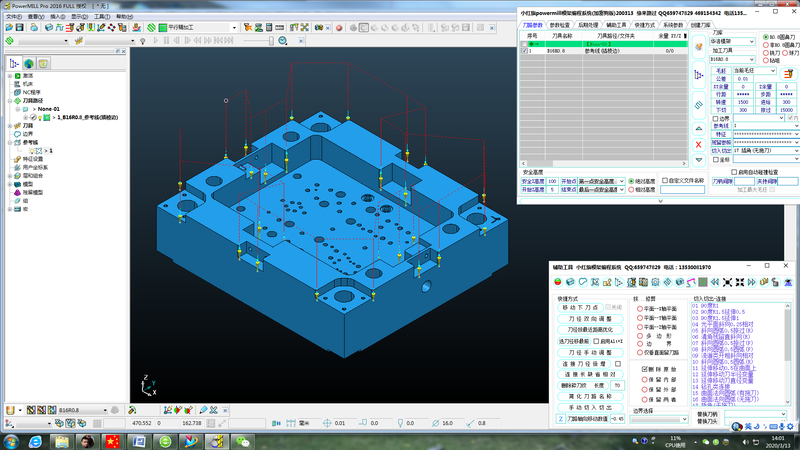Screen dimensions: 800x450
Task: Click the green square icon in 辅助工具 toolbar
Action: click(x=703, y=282)
